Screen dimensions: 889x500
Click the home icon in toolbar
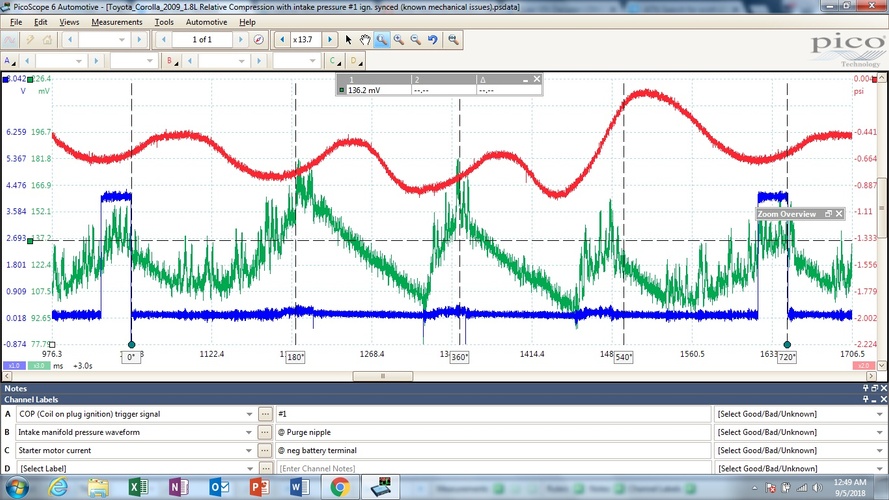click(47, 40)
